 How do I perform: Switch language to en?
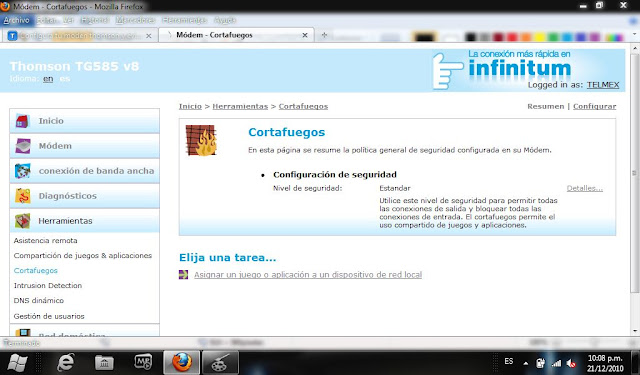(x=48, y=79)
